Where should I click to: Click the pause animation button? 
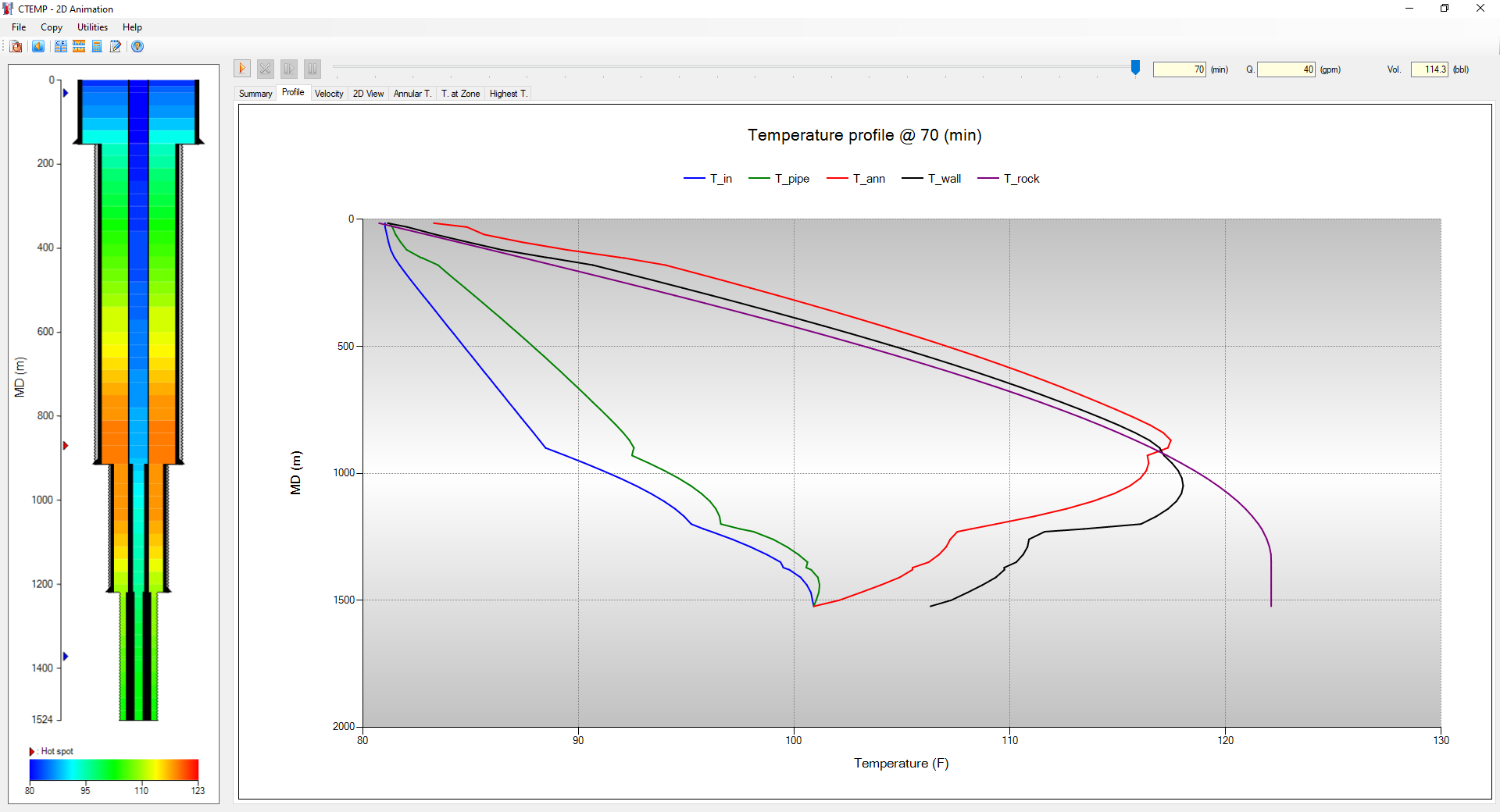(x=312, y=69)
